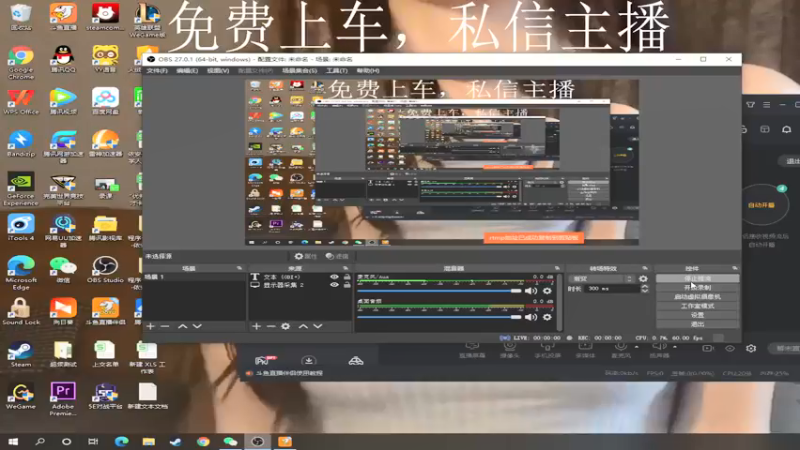This screenshot has height=450, width=800.
Task: Open iTools 4 desktop icon
Action: coord(21,228)
